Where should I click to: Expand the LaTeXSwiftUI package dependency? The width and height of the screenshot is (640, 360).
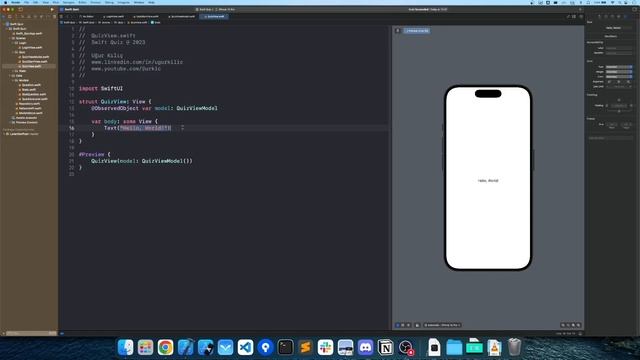(x=4, y=134)
